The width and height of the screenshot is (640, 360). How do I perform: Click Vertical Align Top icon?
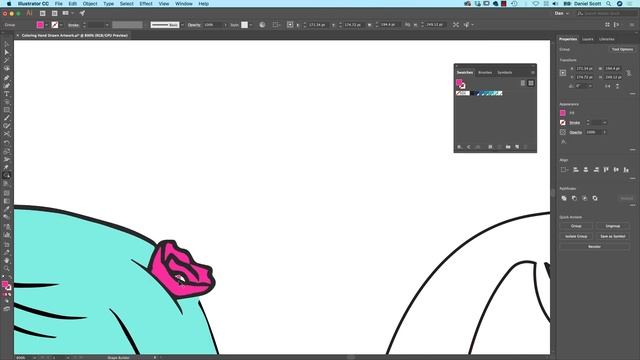tap(606, 170)
